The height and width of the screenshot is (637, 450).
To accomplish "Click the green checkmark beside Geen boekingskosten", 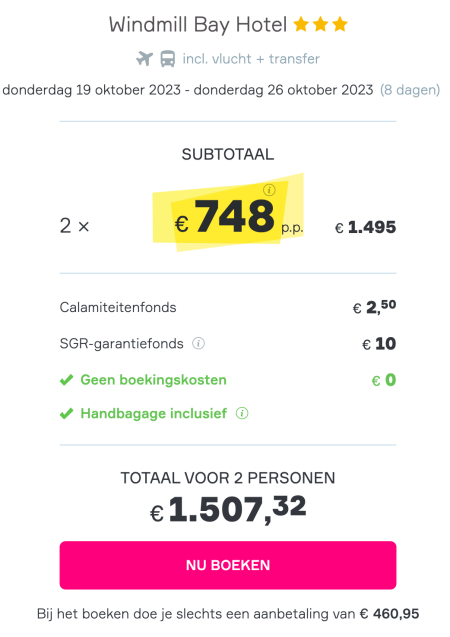I will (x=67, y=380).
